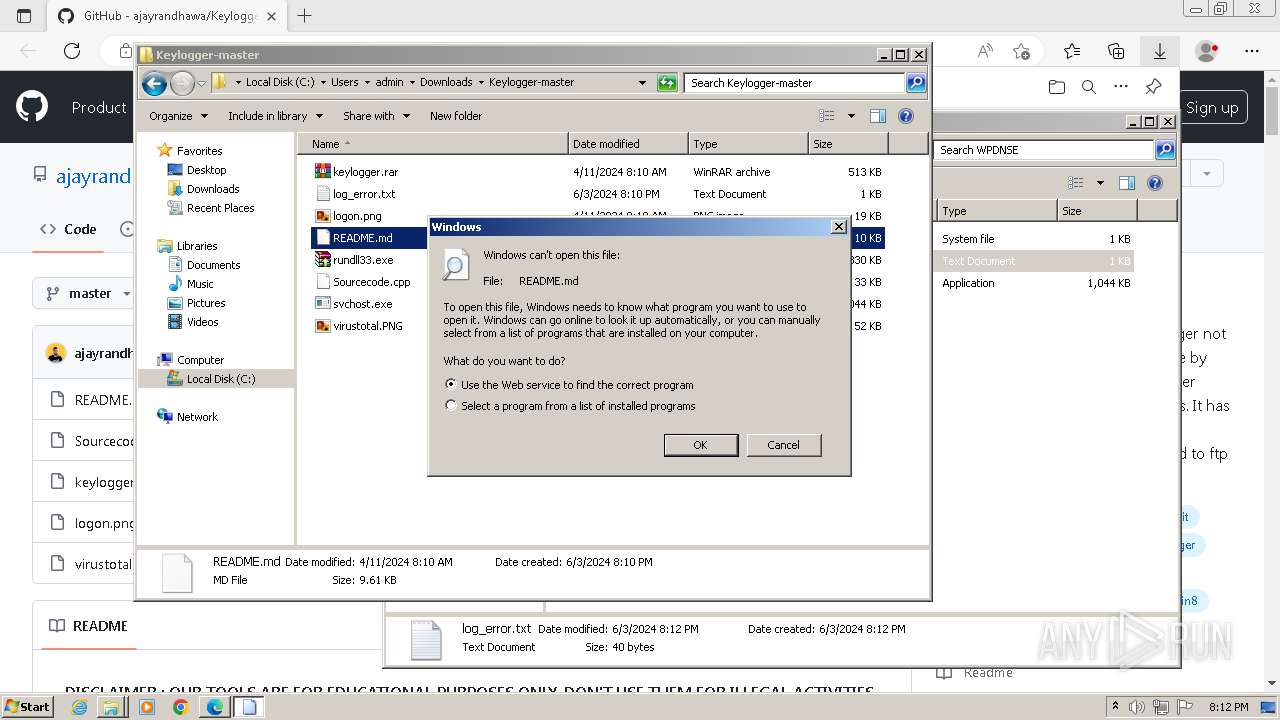
Task: Dismiss dialog using Cancel button
Action: [783, 445]
